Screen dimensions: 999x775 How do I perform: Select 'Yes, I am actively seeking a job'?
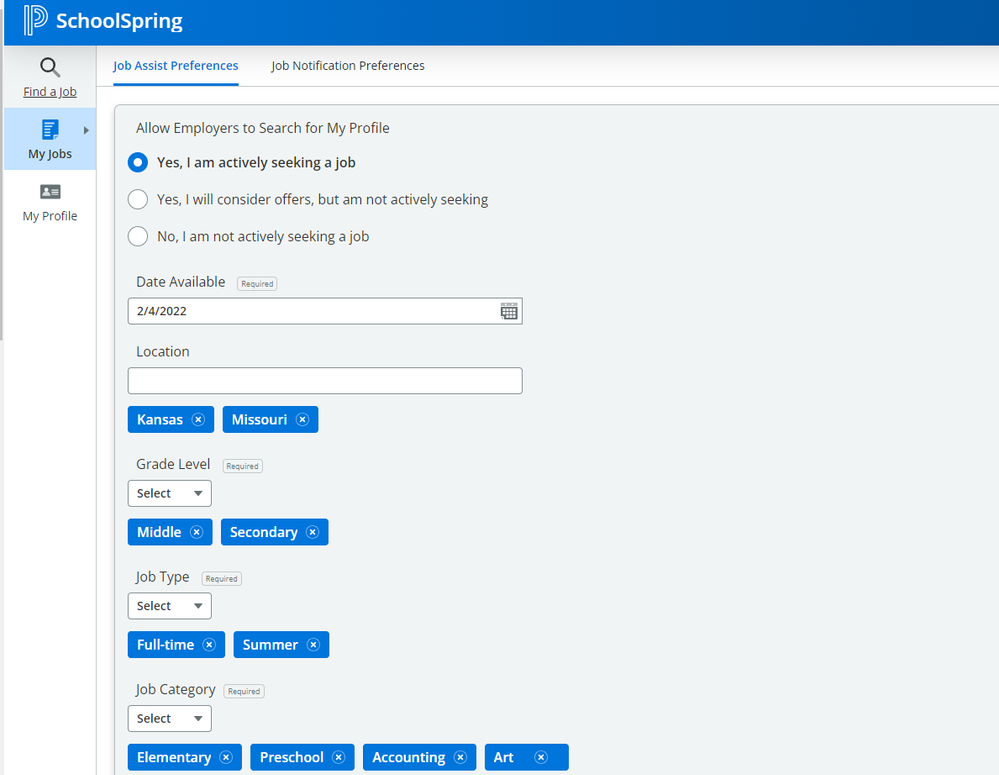[138, 163]
